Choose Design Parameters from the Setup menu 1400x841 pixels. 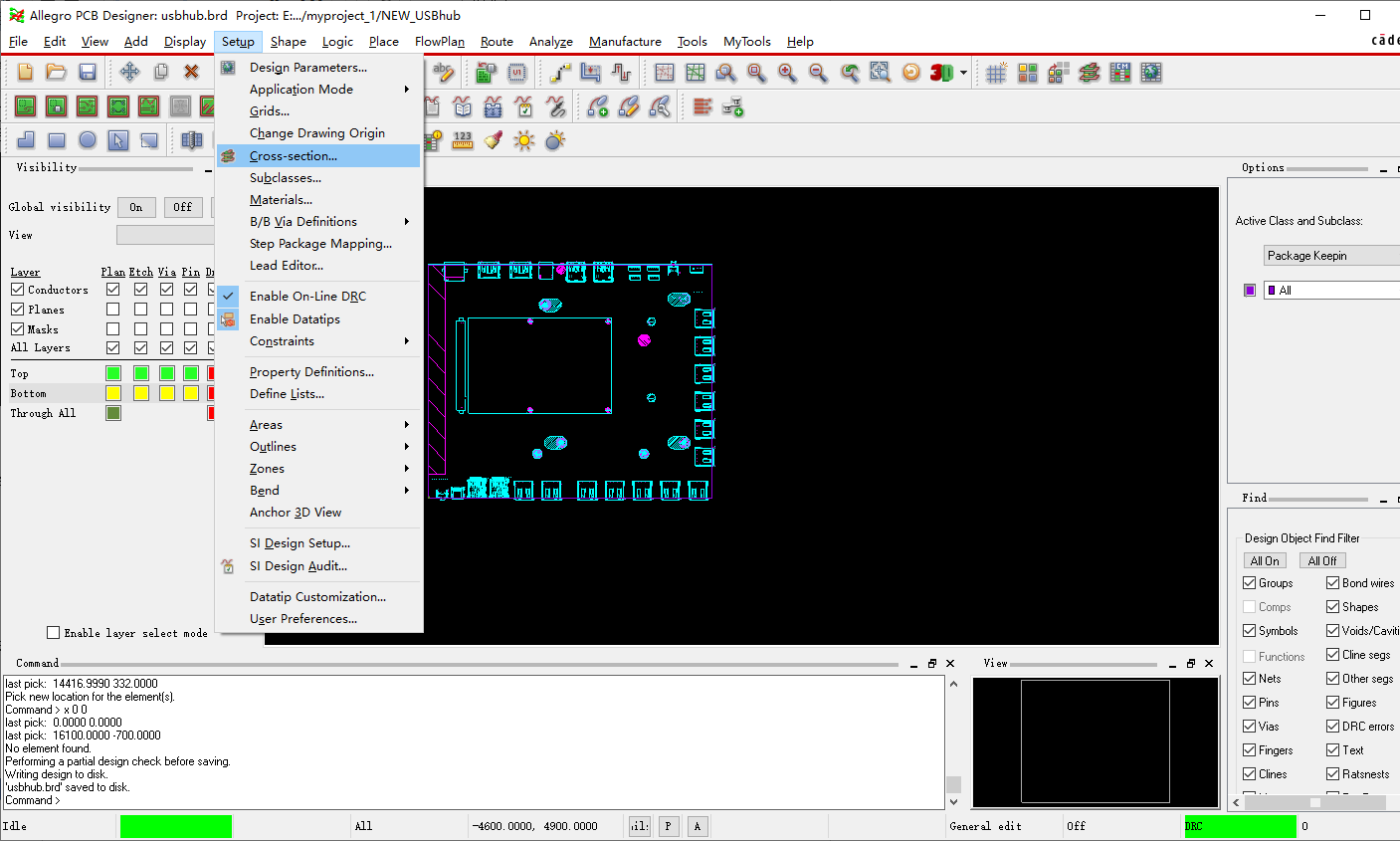click(318, 68)
